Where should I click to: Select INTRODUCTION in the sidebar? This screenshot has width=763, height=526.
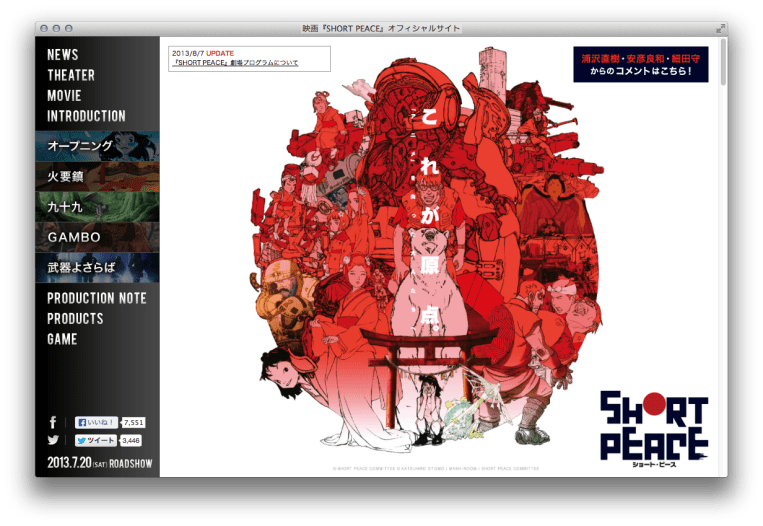[86, 116]
